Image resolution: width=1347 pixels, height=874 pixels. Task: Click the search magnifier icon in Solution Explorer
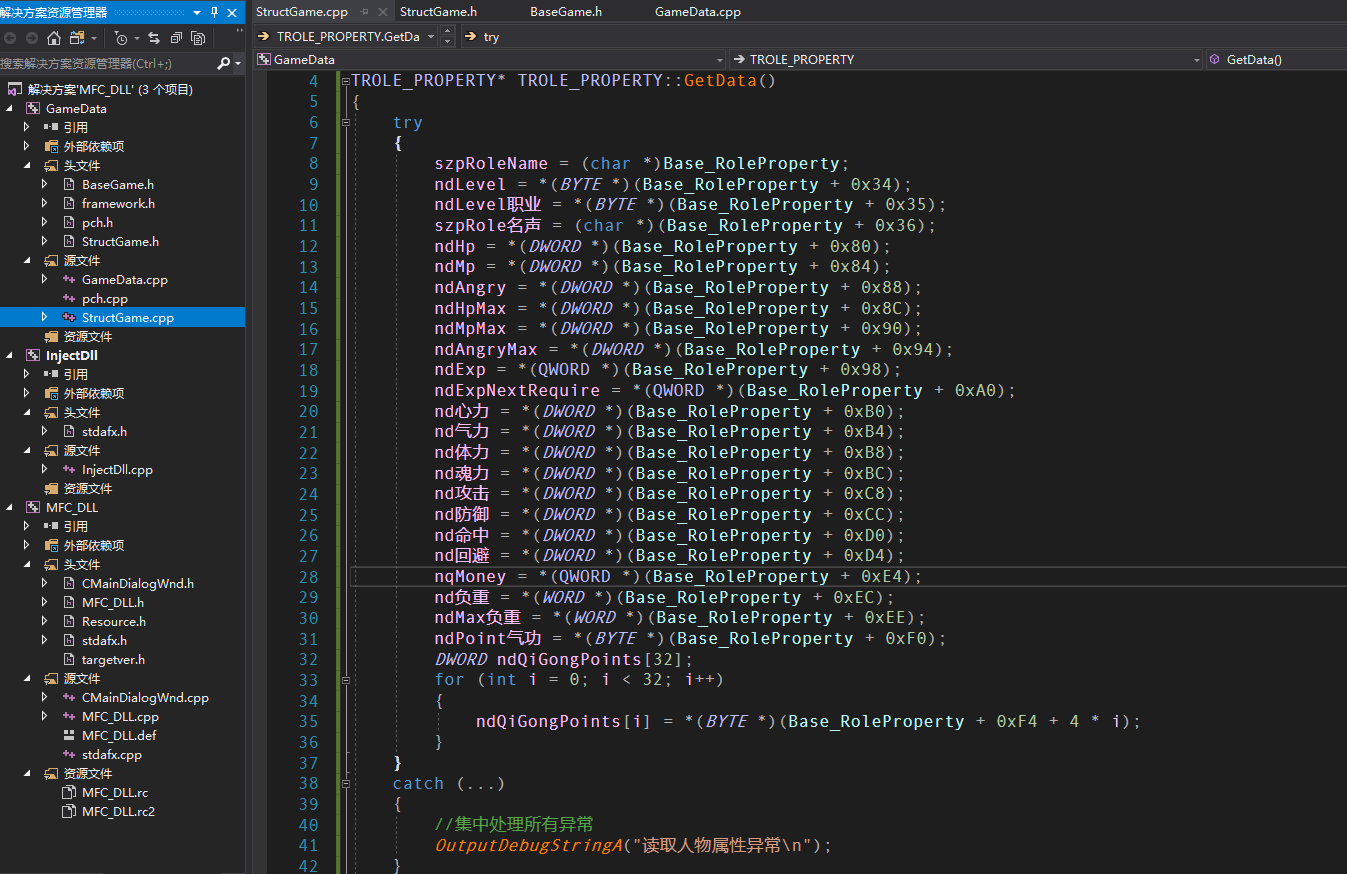pos(223,63)
